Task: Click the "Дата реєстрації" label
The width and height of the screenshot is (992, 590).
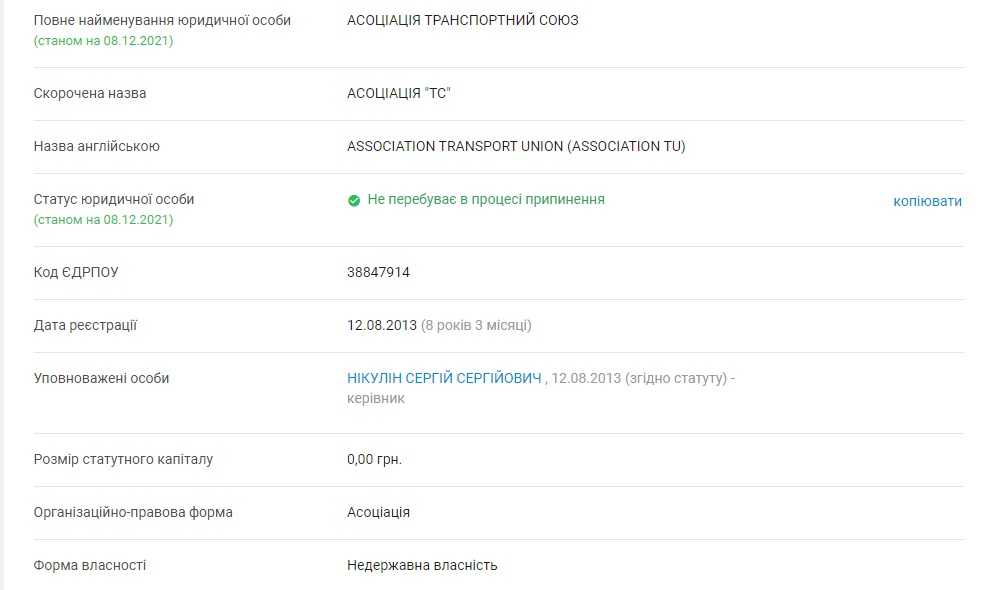Action: [x=86, y=325]
